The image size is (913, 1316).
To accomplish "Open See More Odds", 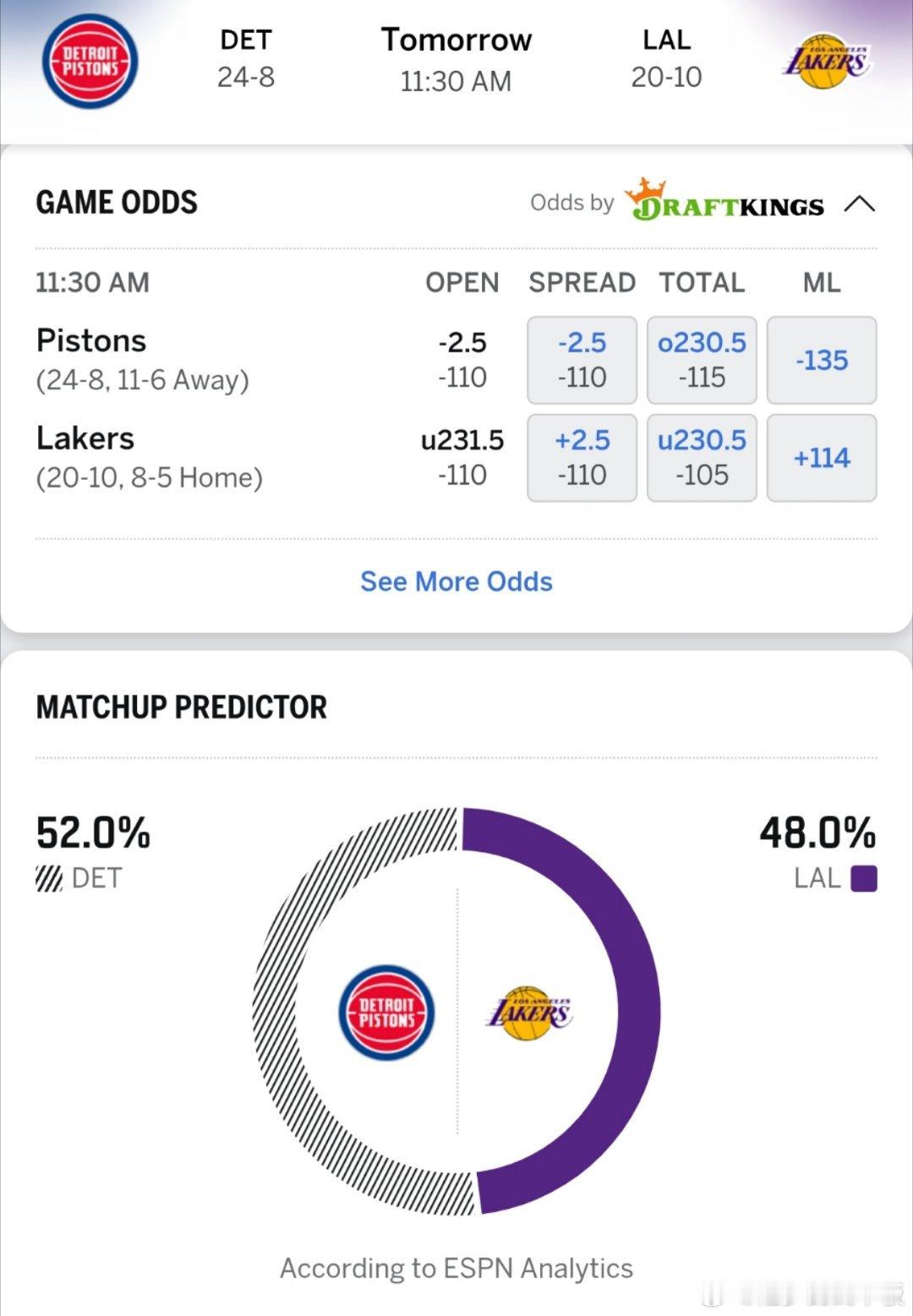I will pos(456,582).
